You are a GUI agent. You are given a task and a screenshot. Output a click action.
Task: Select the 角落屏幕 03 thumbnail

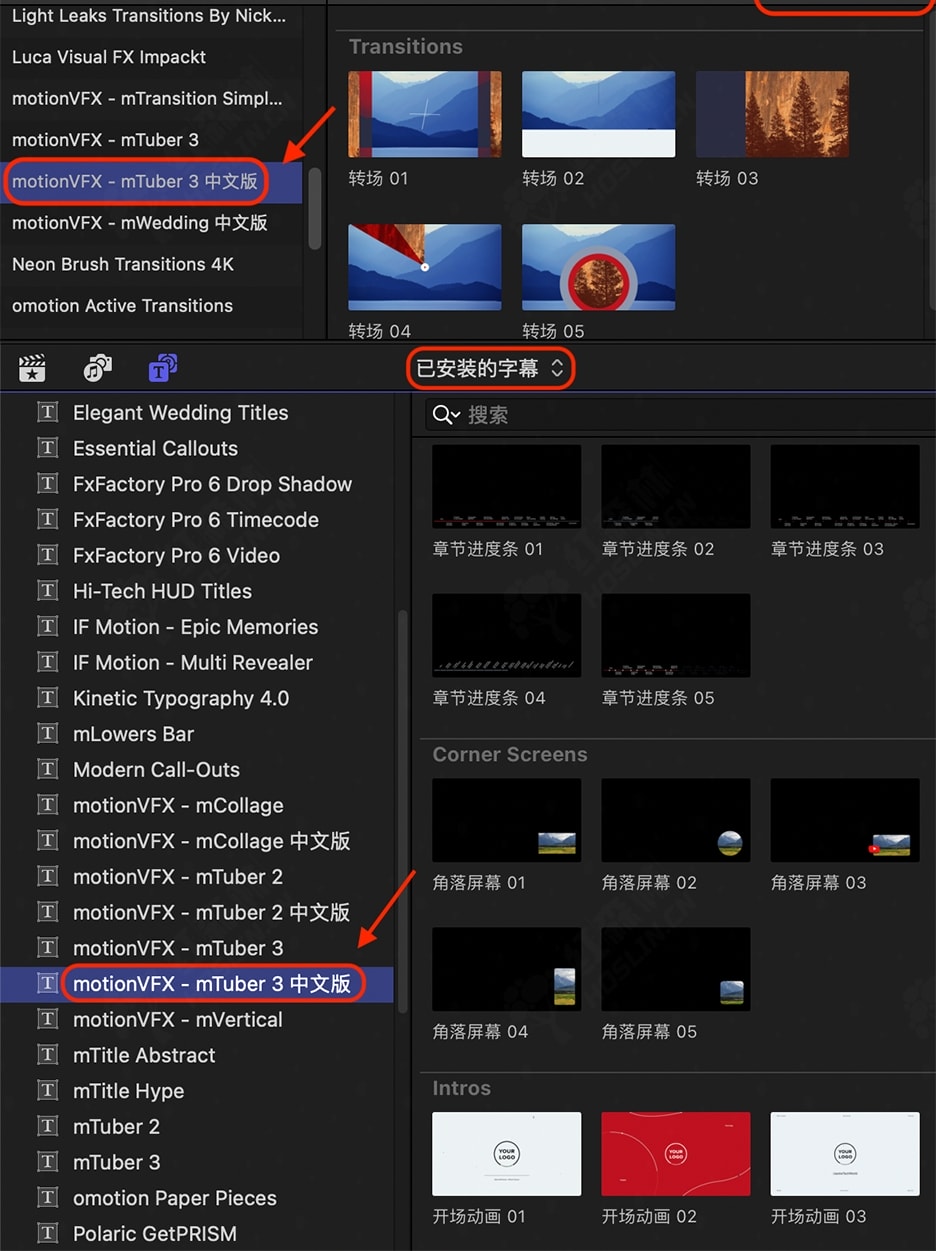coord(845,821)
